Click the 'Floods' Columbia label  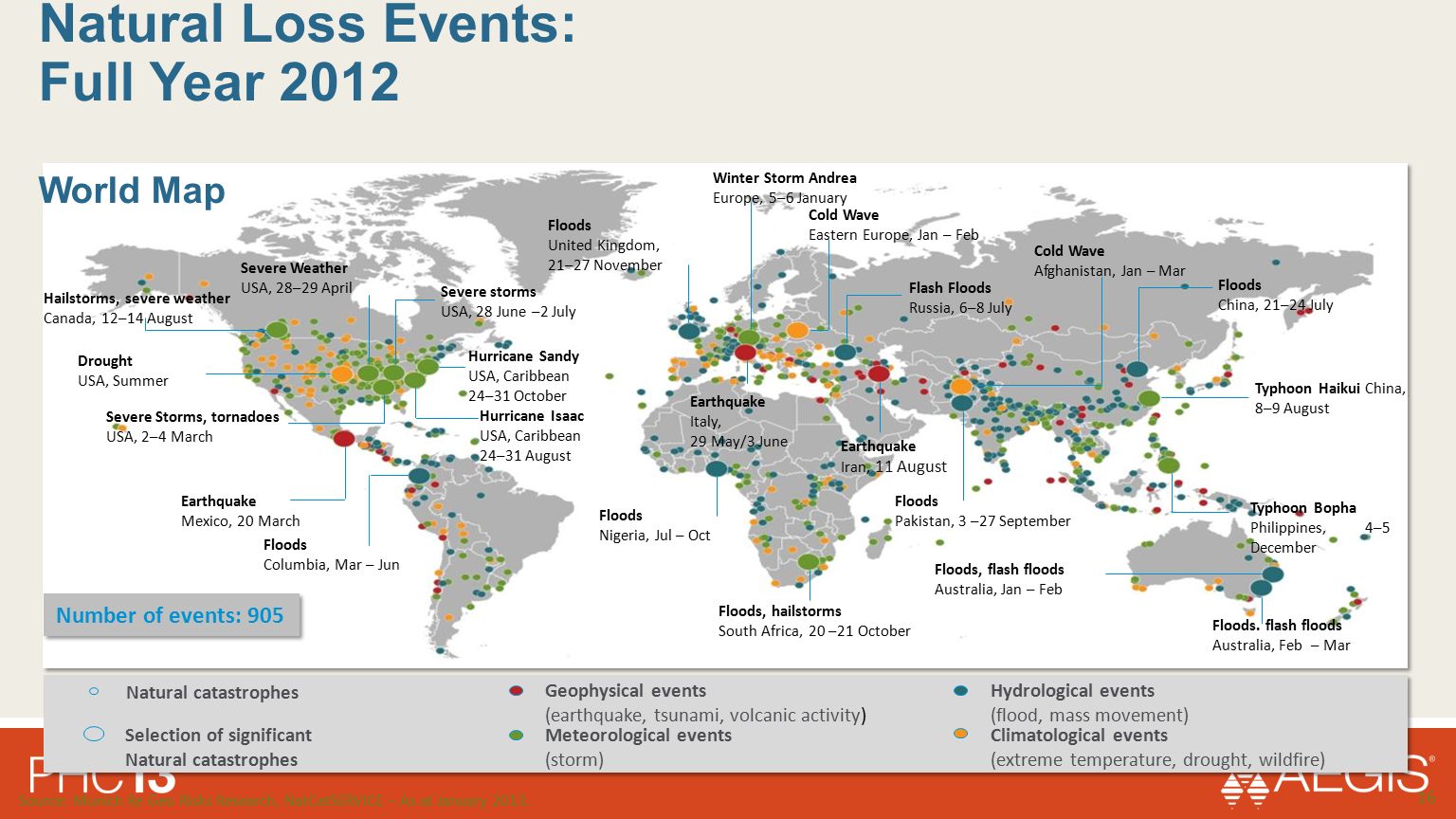[x=285, y=545]
